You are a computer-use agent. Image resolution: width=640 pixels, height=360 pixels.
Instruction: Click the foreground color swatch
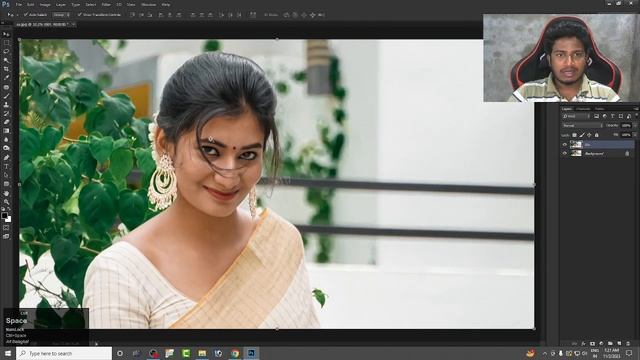tap(4, 215)
